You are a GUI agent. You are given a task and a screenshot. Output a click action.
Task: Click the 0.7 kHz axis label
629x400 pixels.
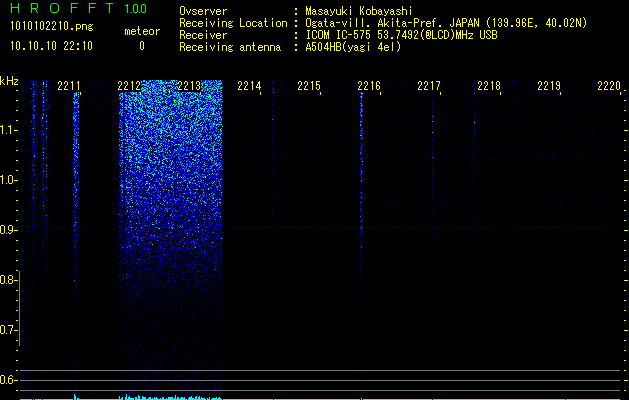click(x=8, y=330)
